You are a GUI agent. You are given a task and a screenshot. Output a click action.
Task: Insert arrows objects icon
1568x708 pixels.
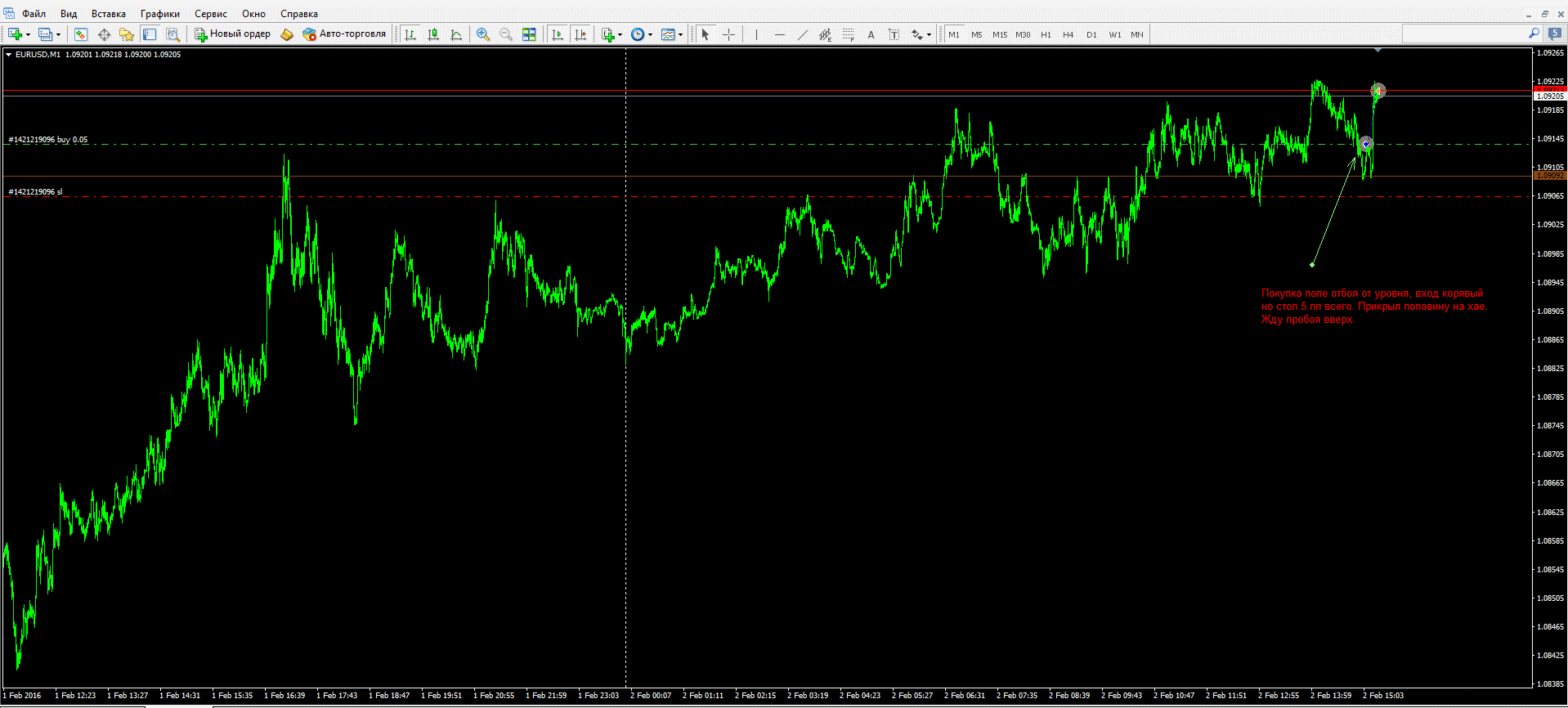coord(917,34)
